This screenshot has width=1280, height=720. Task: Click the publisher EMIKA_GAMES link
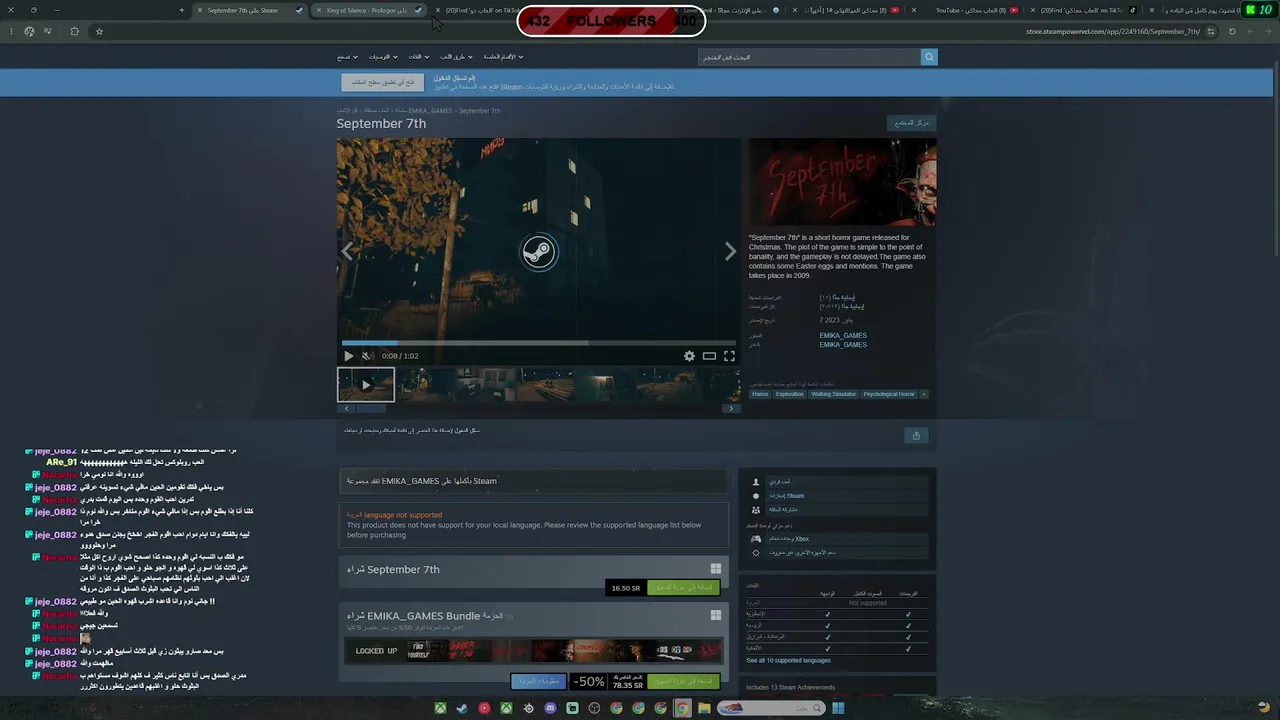pos(843,345)
